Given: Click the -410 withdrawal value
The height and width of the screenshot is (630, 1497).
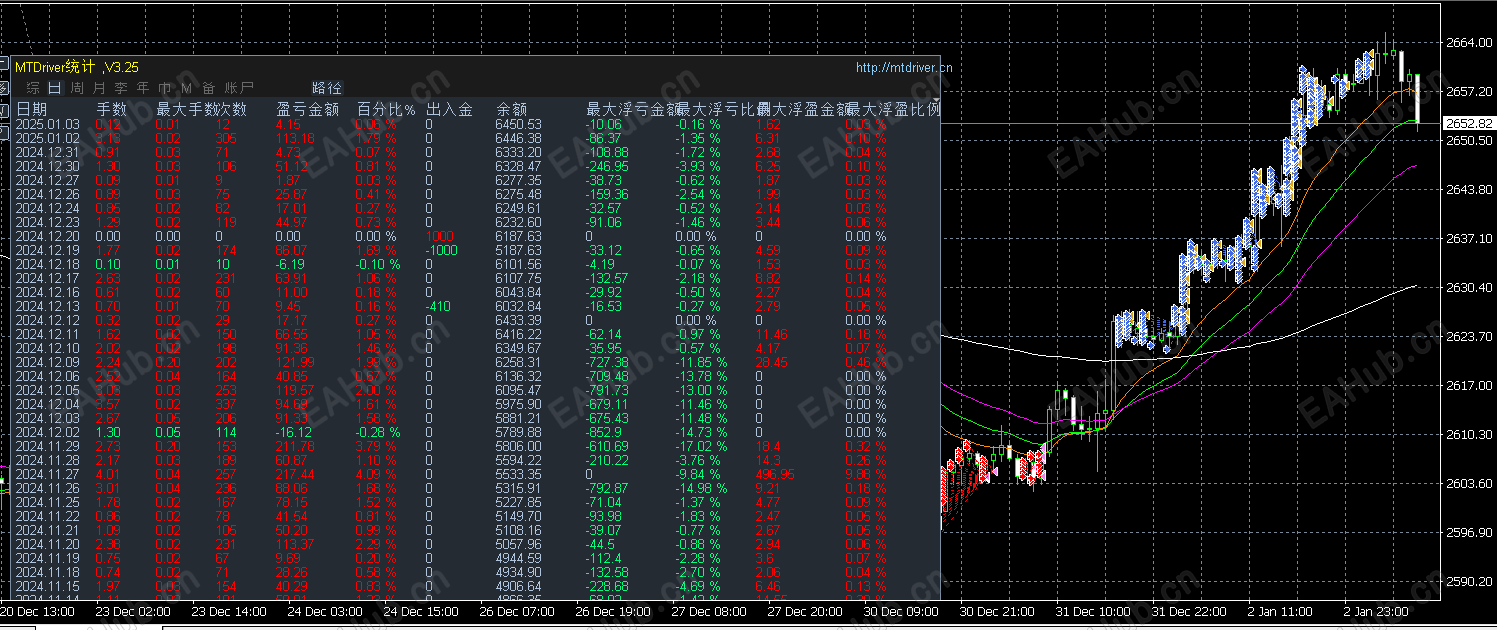Looking at the screenshot, I should click(x=438, y=306).
